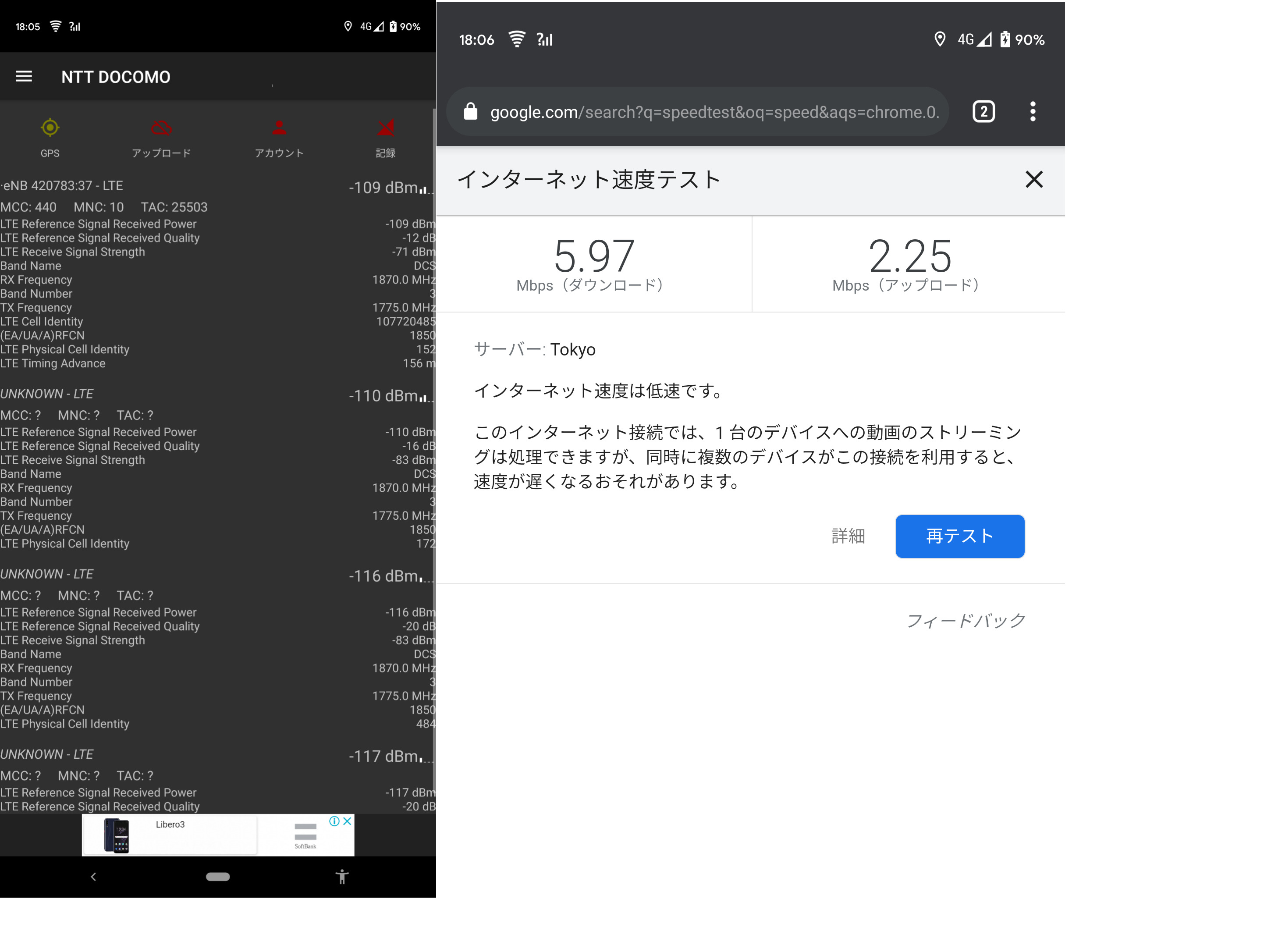The width and height of the screenshot is (1278, 952).
Task: Click the フィードバック link
Action: [x=966, y=621]
